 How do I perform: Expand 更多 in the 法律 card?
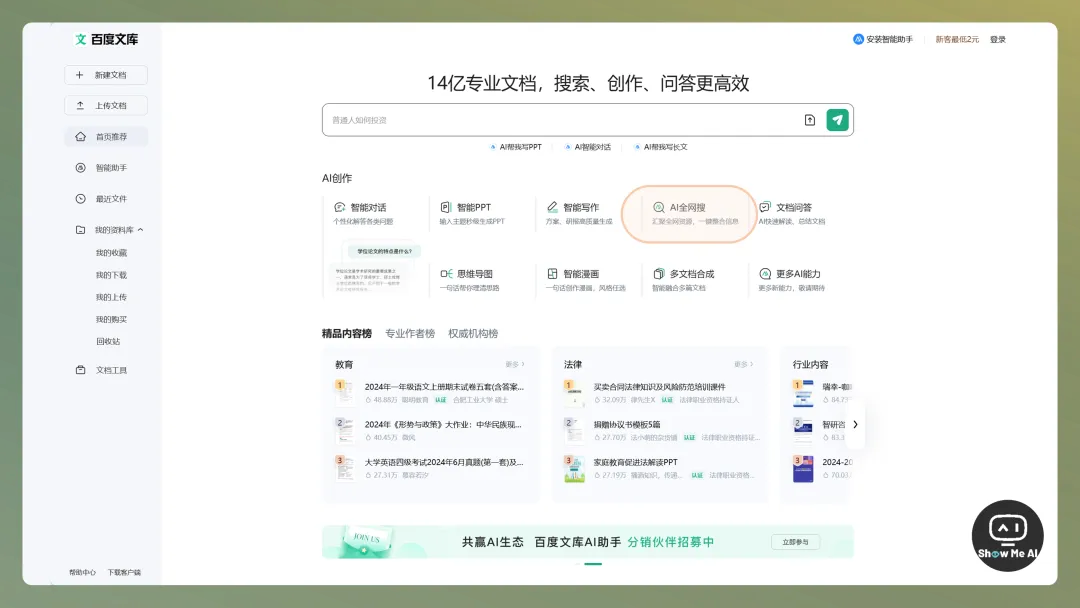(x=743, y=364)
